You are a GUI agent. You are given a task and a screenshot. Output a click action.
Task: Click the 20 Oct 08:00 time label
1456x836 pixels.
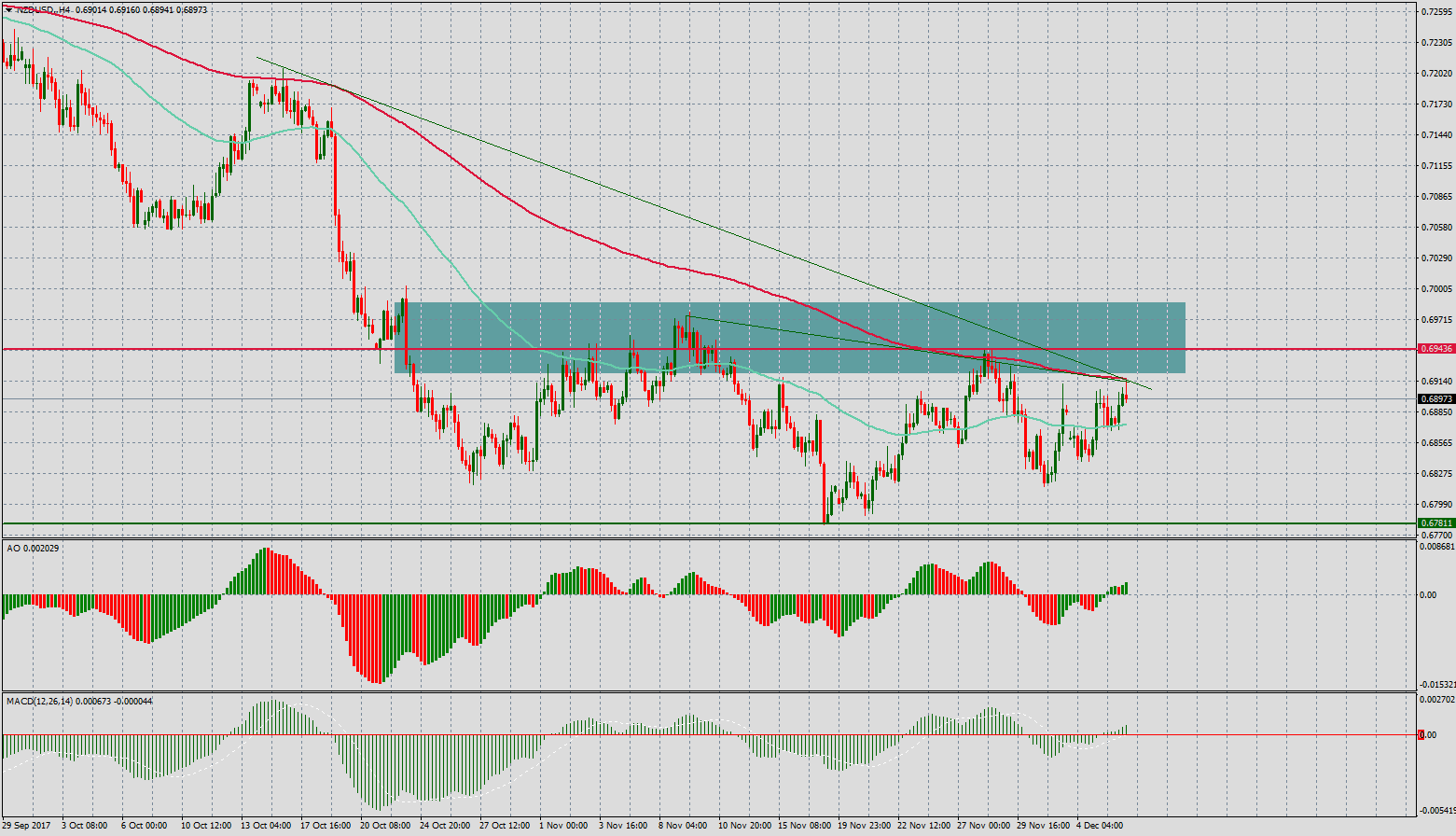coord(384,826)
